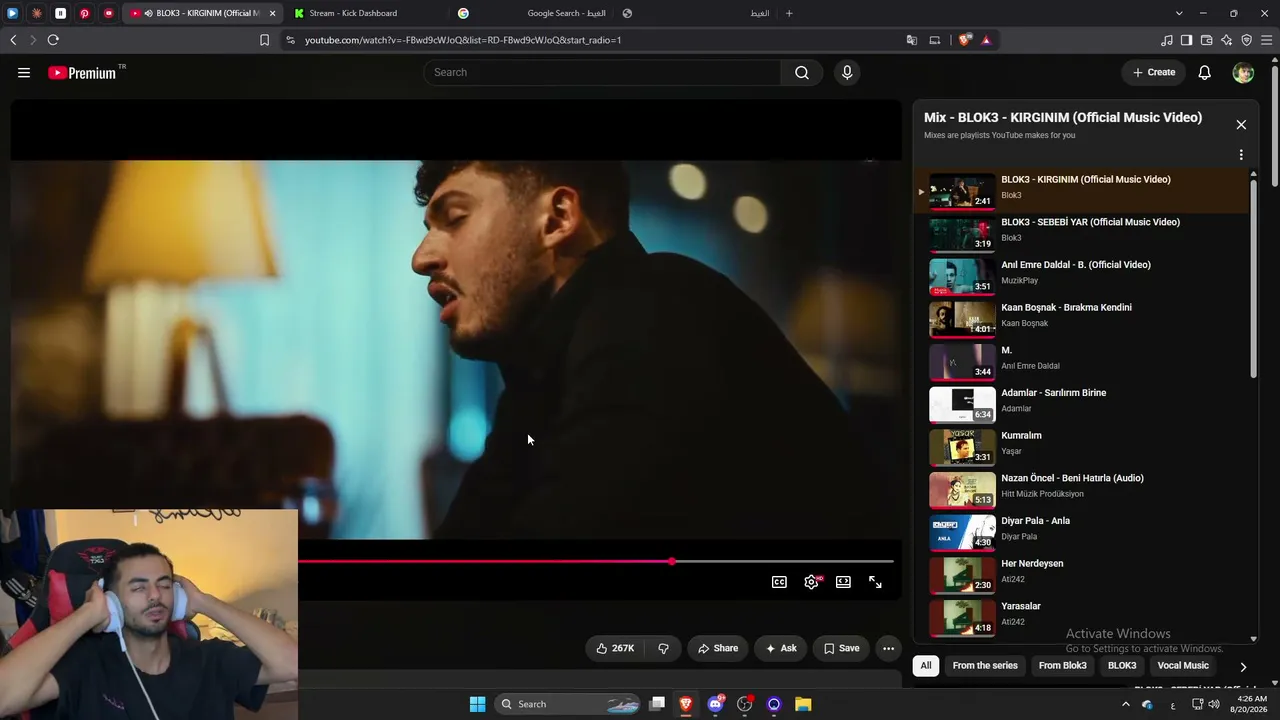The height and width of the screenshot is (720, 1280).
Task: Focus the YouTube search field
Action: click(602, 72)
